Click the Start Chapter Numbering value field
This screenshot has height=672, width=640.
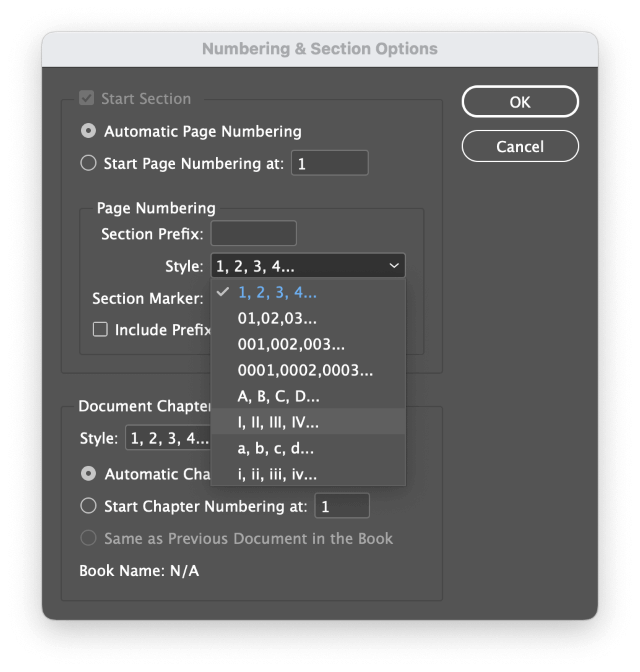coord(342,507)
